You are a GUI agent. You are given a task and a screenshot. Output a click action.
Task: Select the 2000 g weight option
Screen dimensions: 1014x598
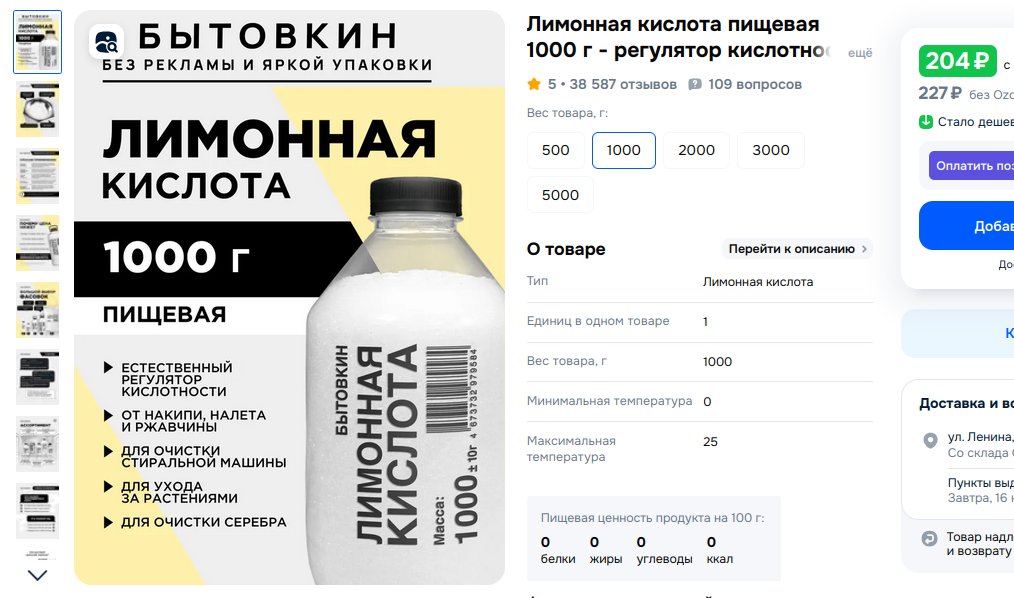[696, 150]
